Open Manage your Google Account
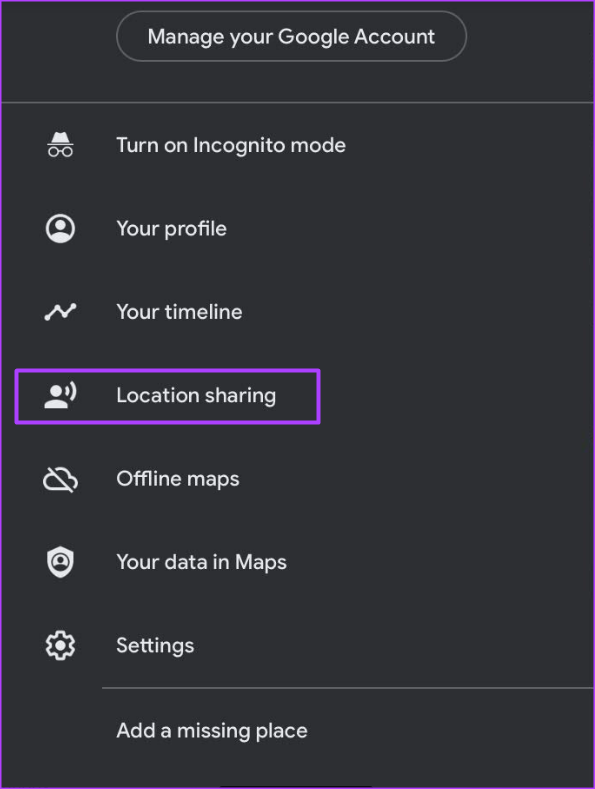Image resolution: width=595 pixels, height=789 pixels. [x=291, y=36]
